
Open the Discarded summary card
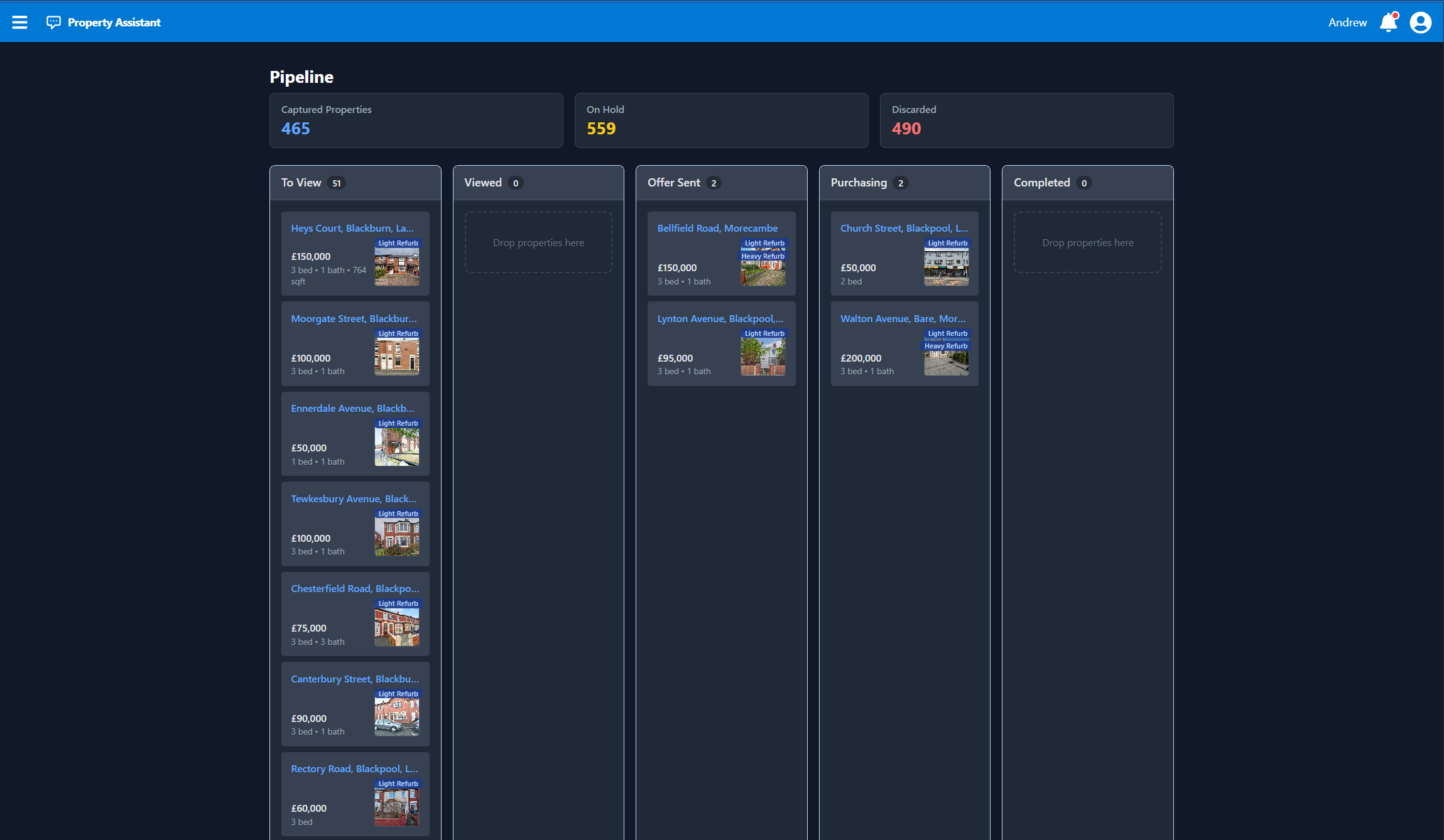pos(1026,121)
